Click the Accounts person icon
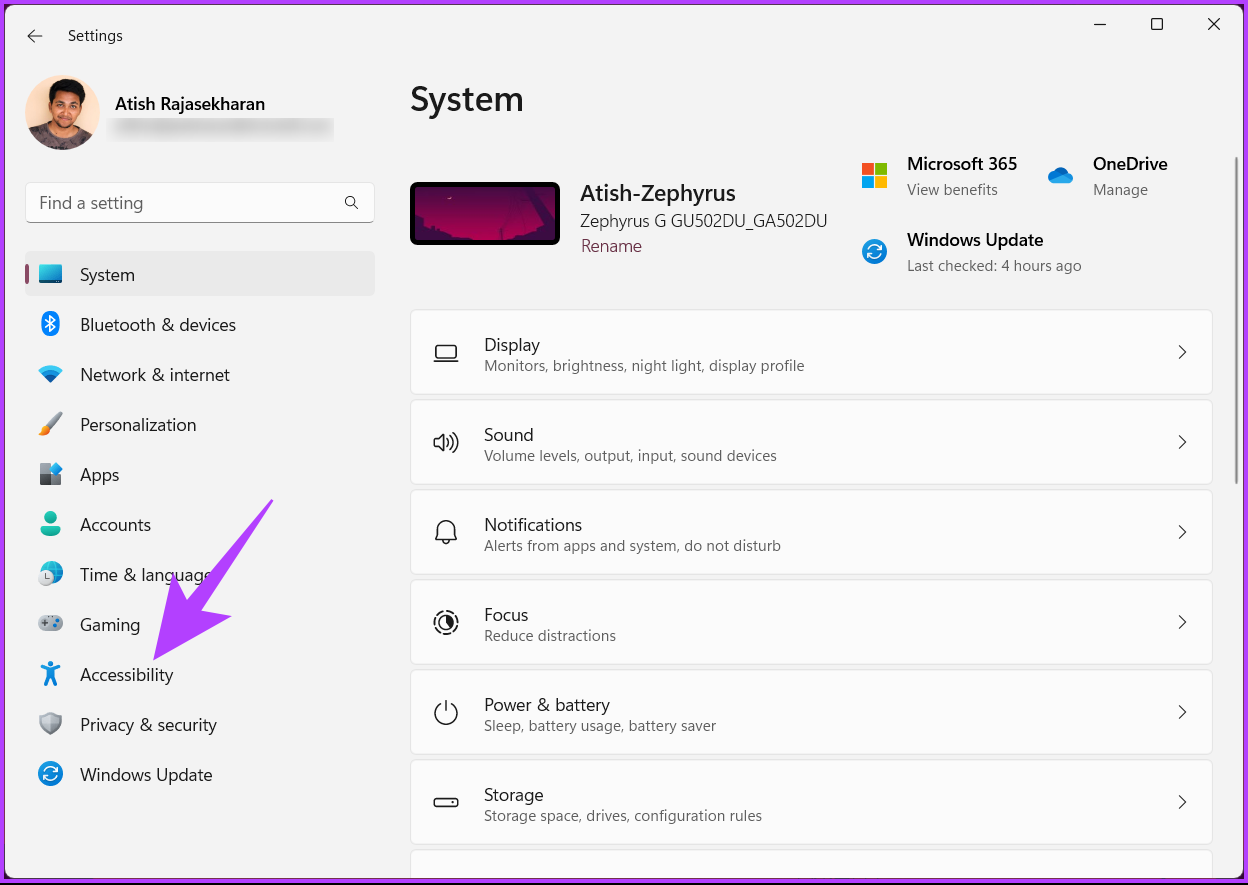 tap(50, 524)
